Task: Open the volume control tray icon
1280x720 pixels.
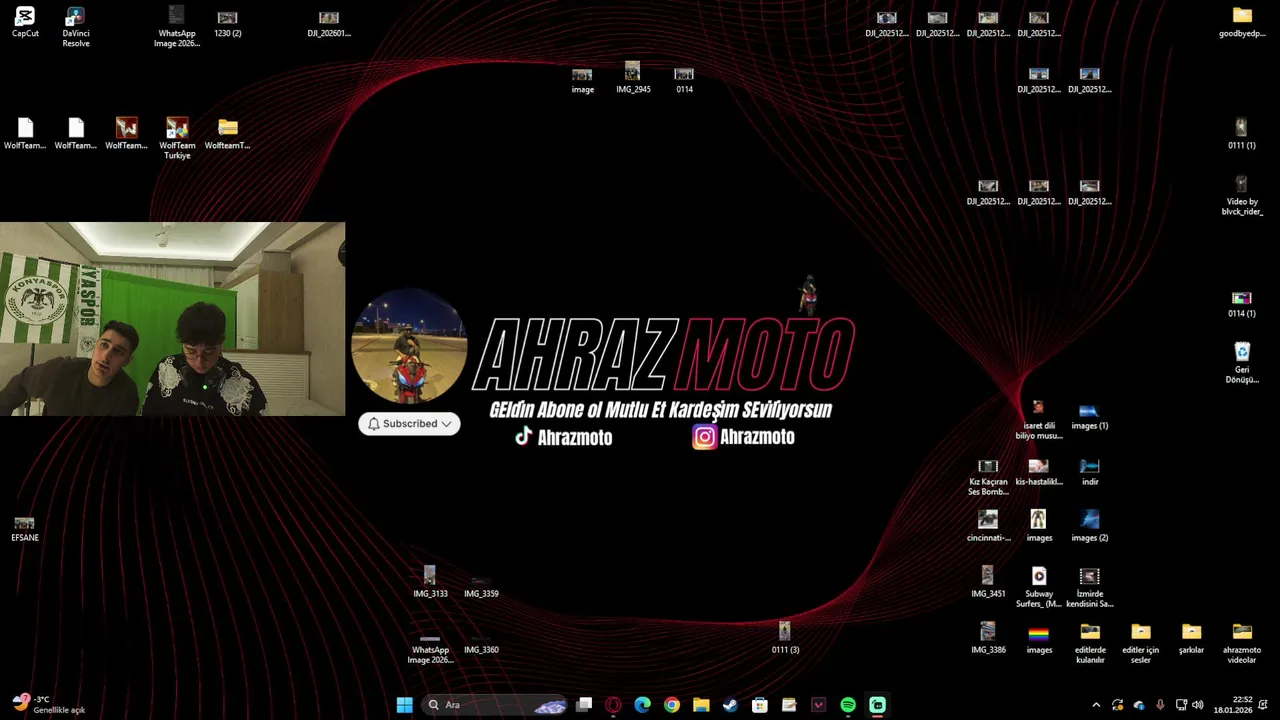Action: point(1198,705)
